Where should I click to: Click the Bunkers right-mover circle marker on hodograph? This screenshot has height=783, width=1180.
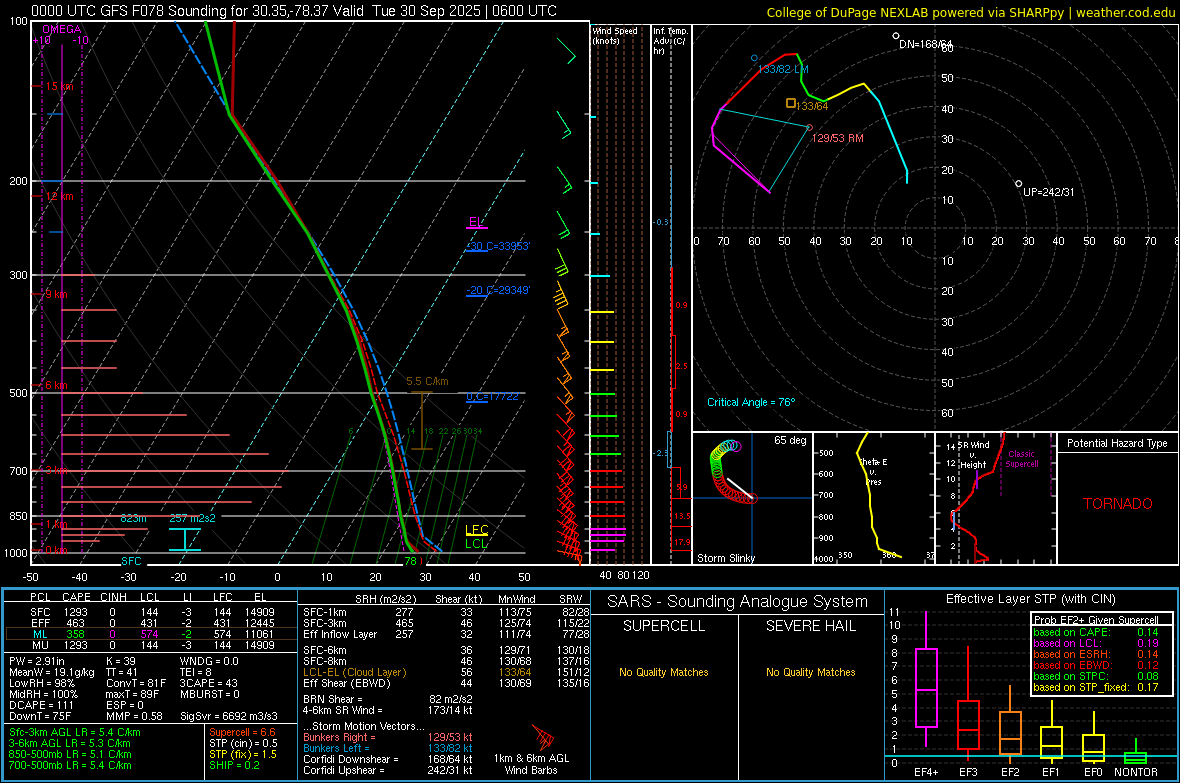tap(810, 128)
